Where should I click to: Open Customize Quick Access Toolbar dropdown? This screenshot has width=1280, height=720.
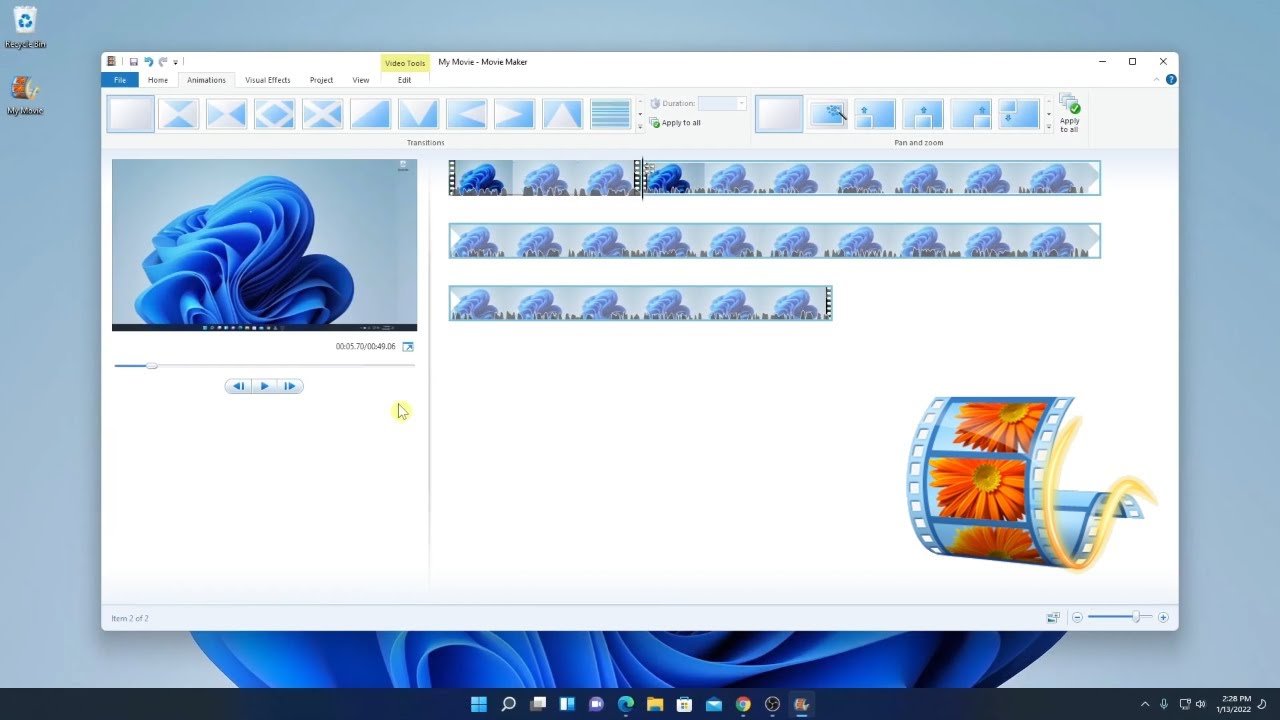[176, 62]
